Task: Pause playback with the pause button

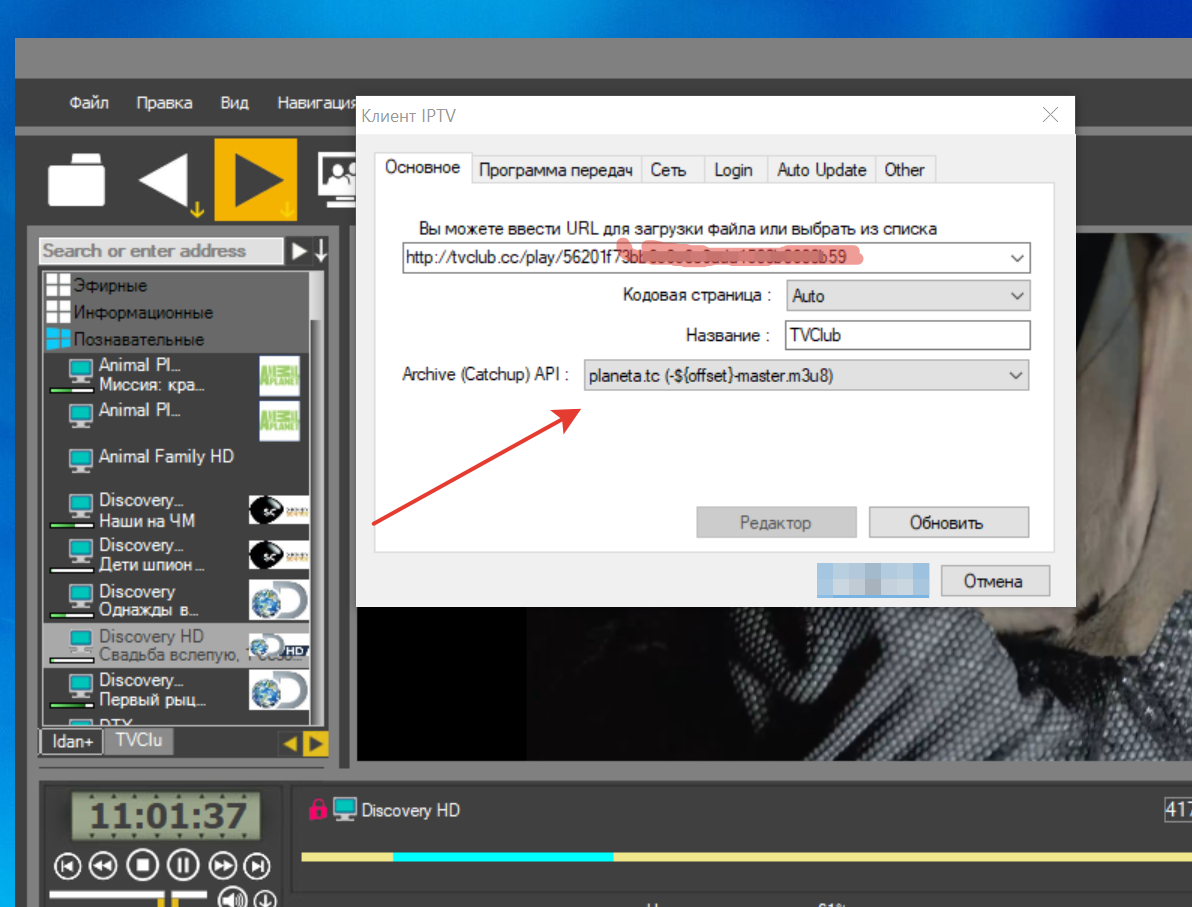Action: pos(182,865)
